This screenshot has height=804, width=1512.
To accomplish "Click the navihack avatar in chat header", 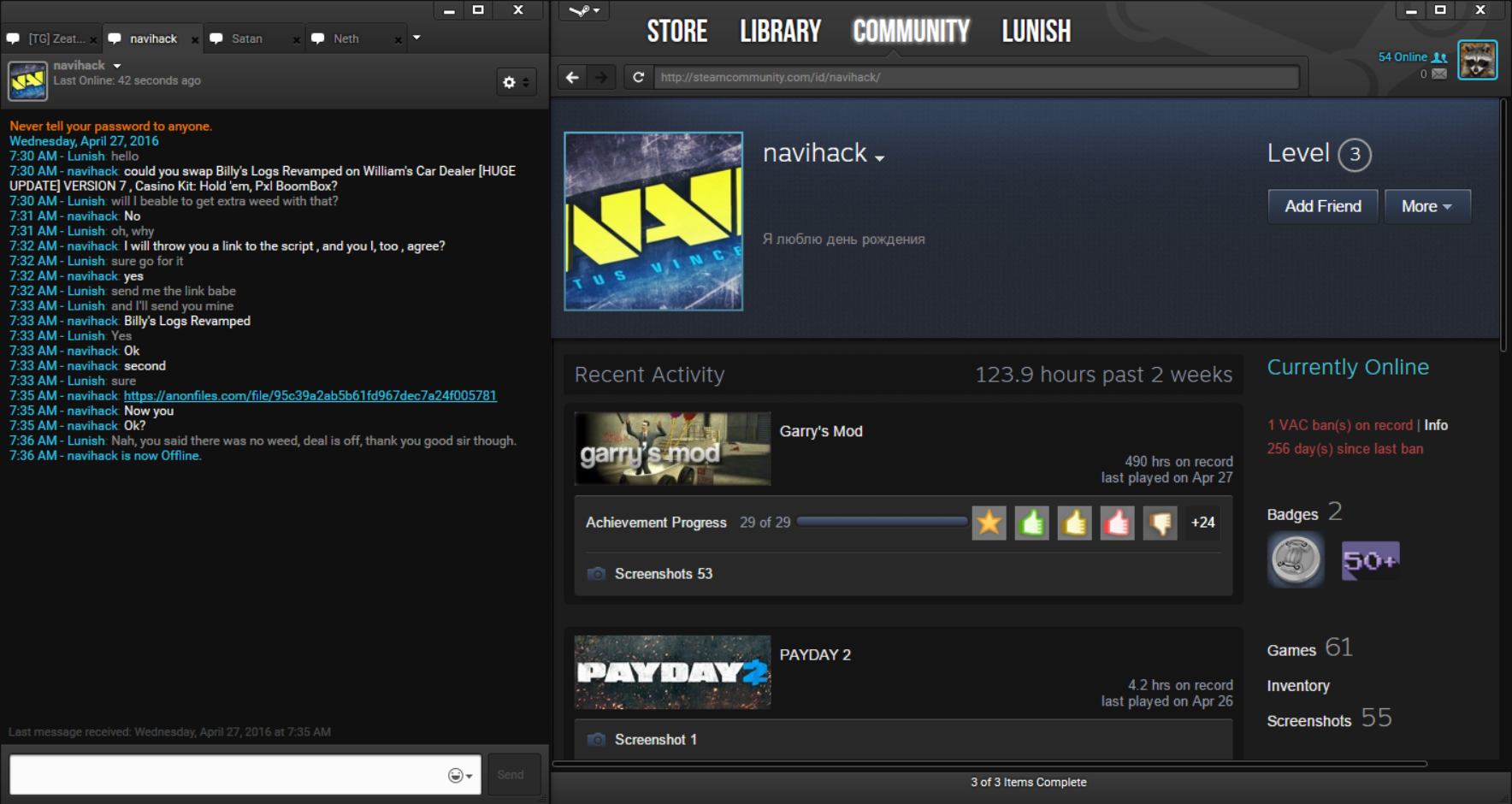I will (x=27, y=81).
